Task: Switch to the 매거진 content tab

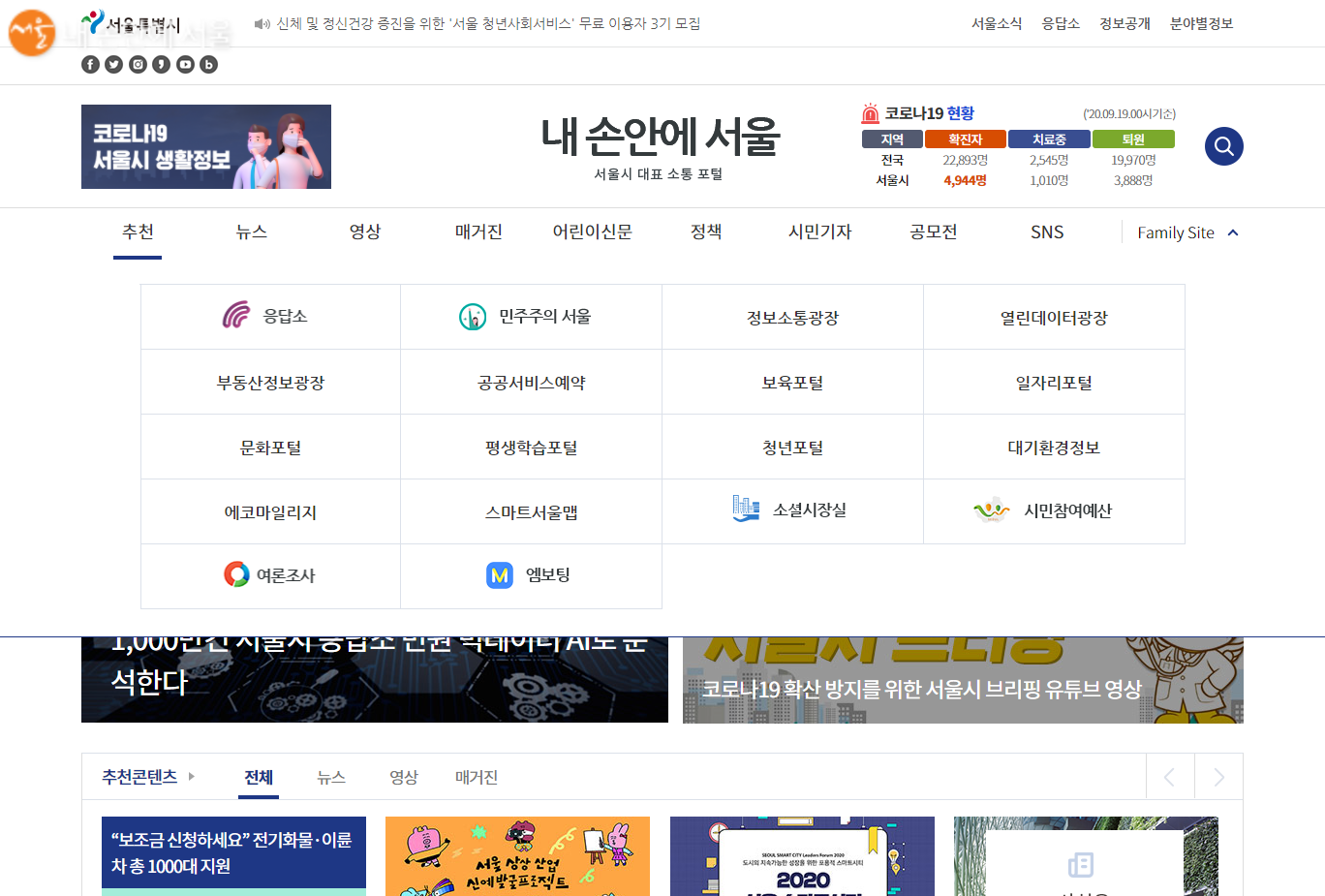Action: tap(476, 777)
